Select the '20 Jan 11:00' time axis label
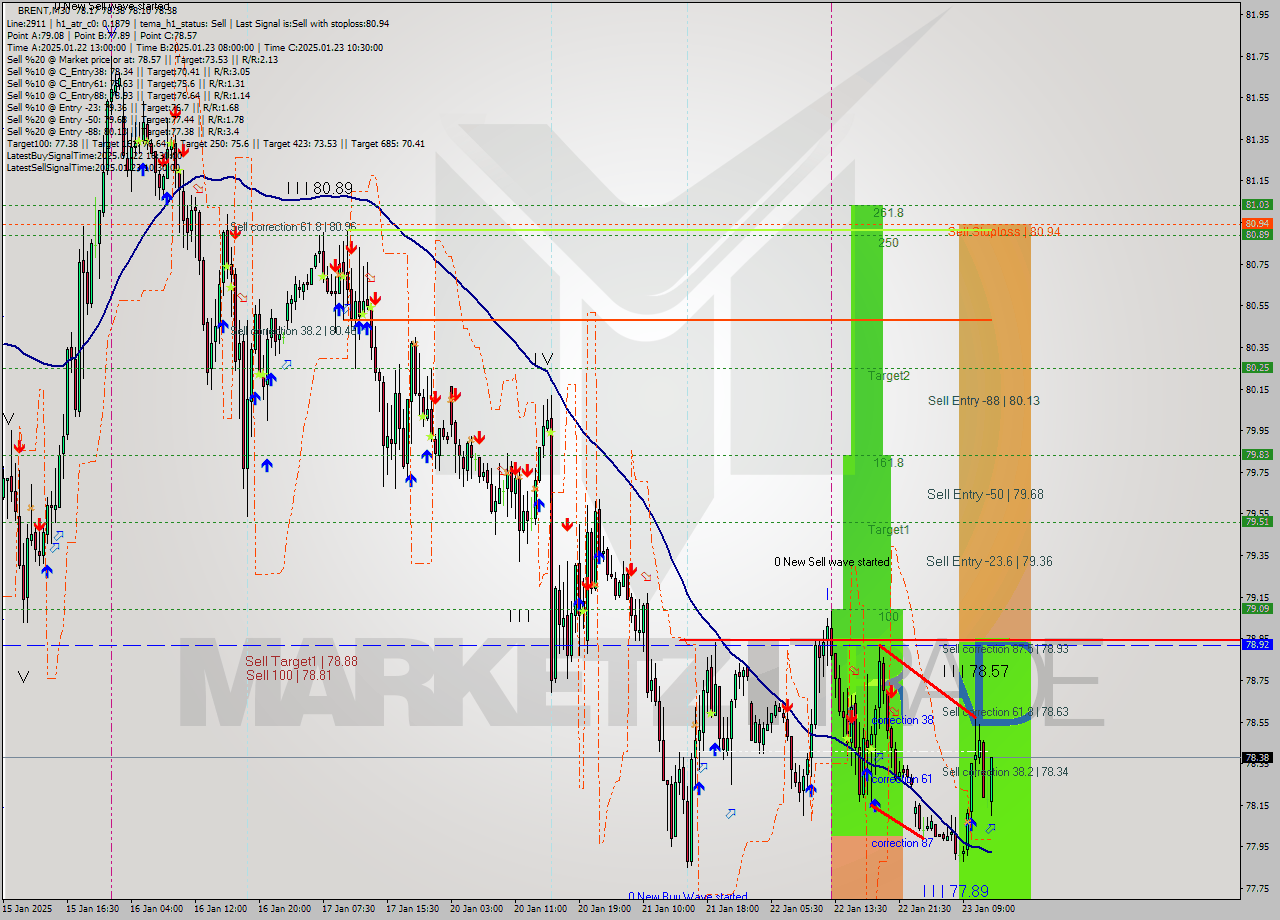Viewport: 1280px width, 920px height. pyautogui.click(x=542, y=909)
